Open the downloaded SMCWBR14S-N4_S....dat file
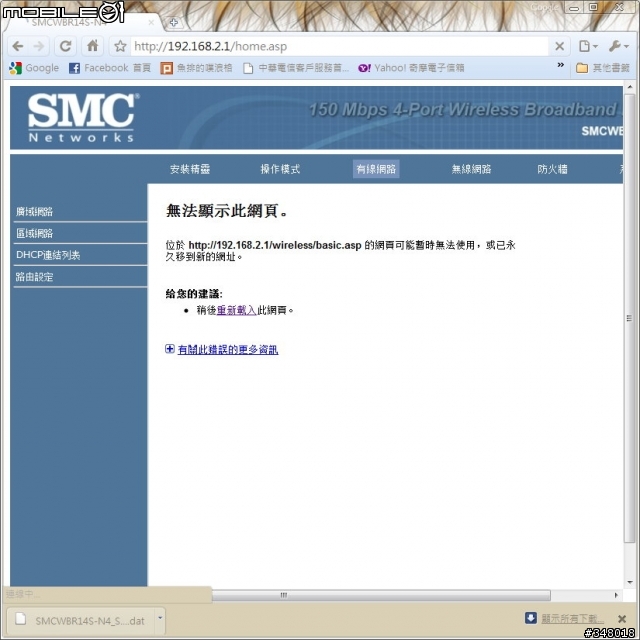This screenshot has width=640, height=641. (x=80, y=621)
